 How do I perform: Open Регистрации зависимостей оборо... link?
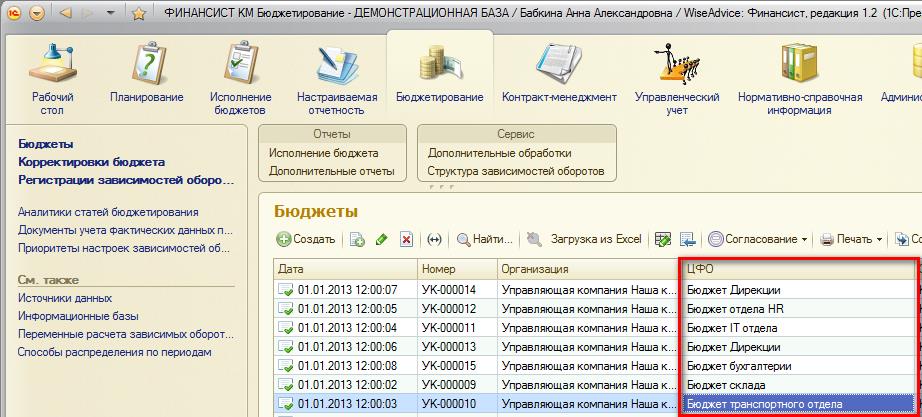(126, 180)
